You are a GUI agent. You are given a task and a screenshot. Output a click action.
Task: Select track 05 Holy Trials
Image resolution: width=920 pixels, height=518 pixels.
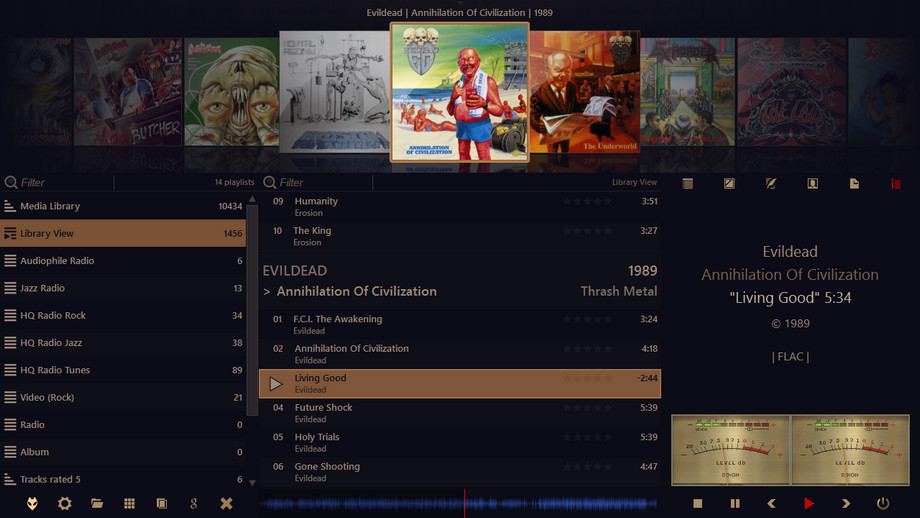pos(460,442)
